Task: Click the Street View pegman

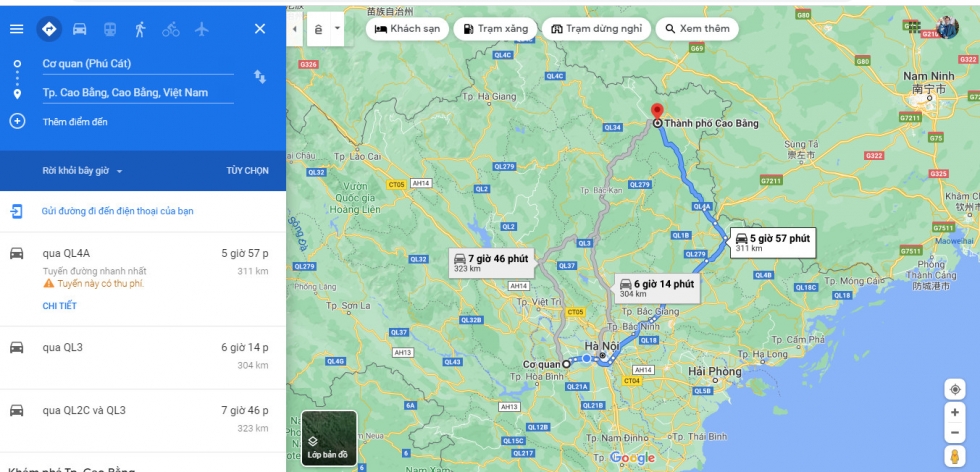Action: click(955, 456)
